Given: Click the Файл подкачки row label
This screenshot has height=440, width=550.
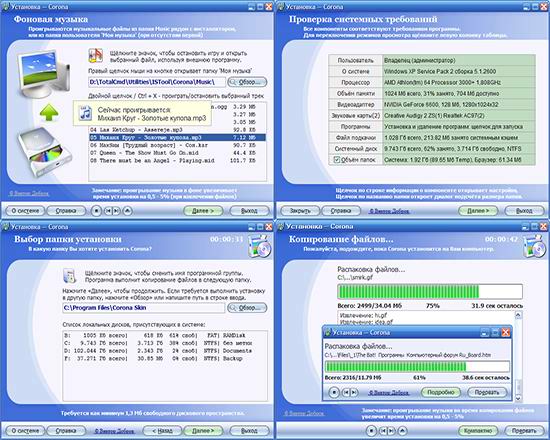Looking at the screenshot, I should point(355,138).
